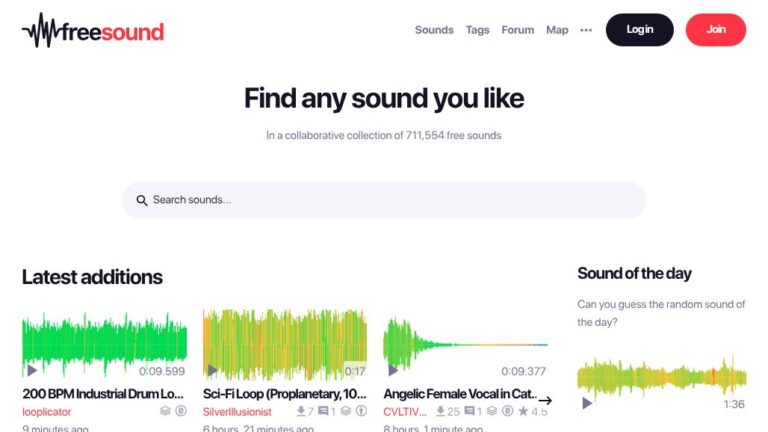Open the three-dots more menu
Image resolution: width=768 pixels, height=432 pixels.
pyautogui.click(x=586, y=30)
